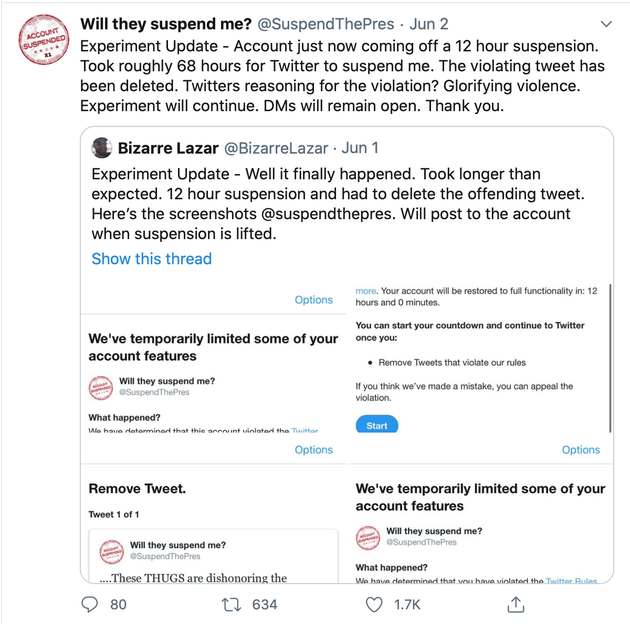Like the tweet with the heart icon
The height and width of the screenshot is (624, 630).
coord(374,604)
